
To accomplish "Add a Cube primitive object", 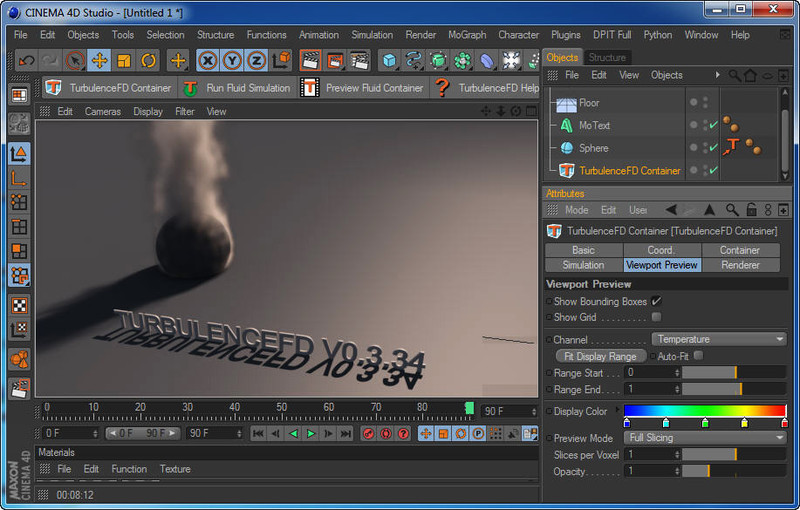I will coord(389,61).
